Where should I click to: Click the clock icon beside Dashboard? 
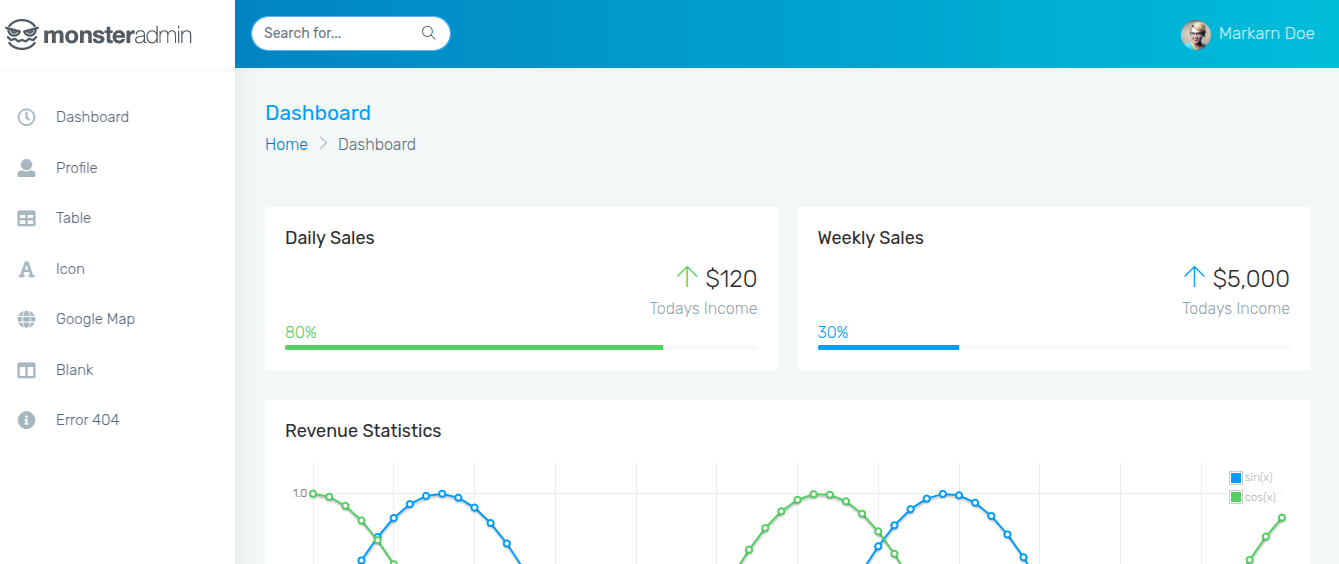coord(27,117)
